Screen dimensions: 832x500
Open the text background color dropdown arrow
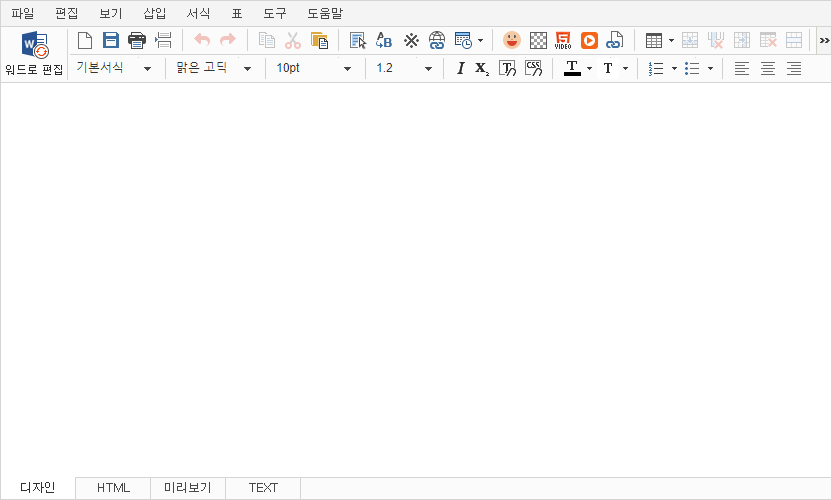click(x=625, y=68)
